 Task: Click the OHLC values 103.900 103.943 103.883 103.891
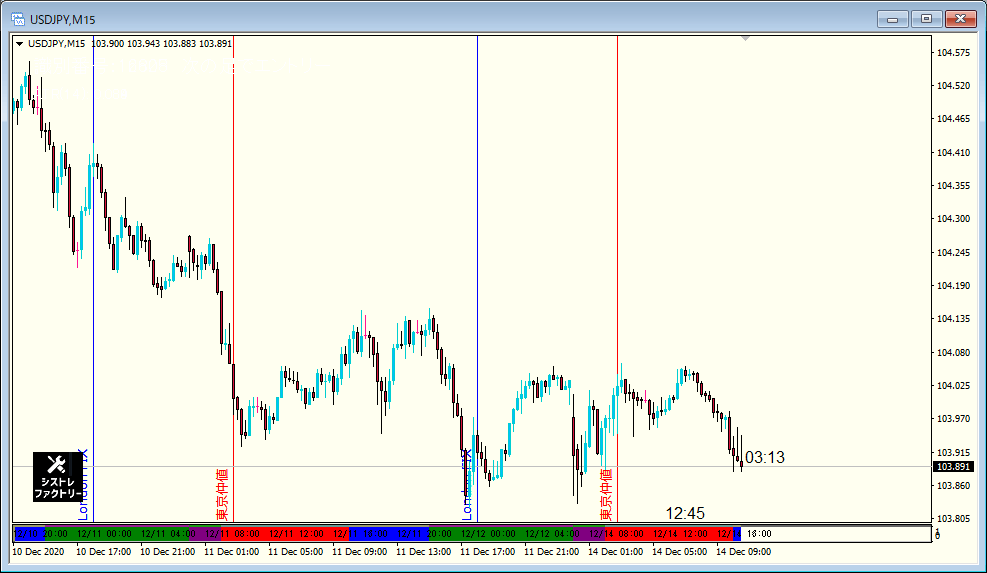click(162, 44)
